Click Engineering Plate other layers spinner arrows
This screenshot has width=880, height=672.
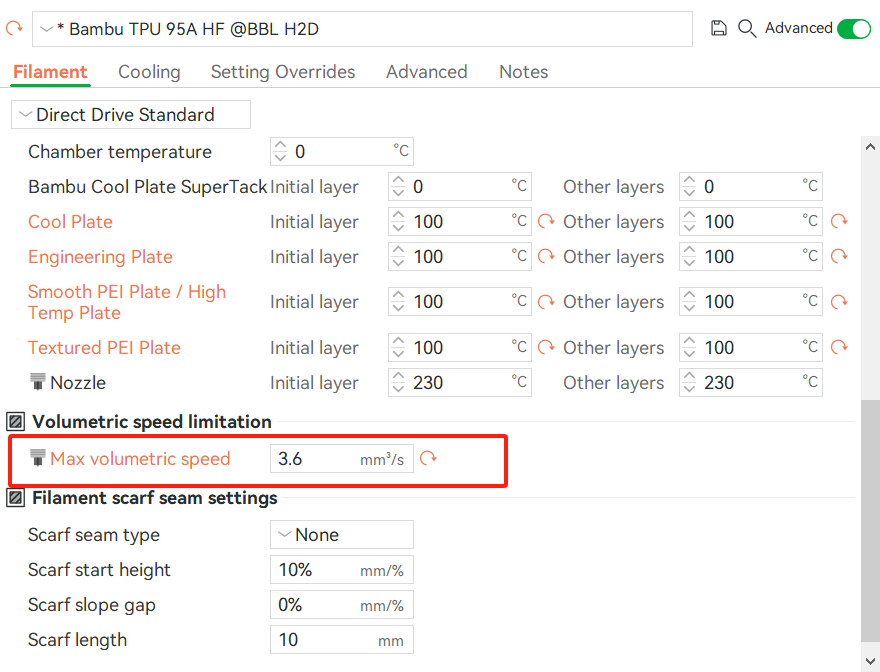[x=689, y=257]
